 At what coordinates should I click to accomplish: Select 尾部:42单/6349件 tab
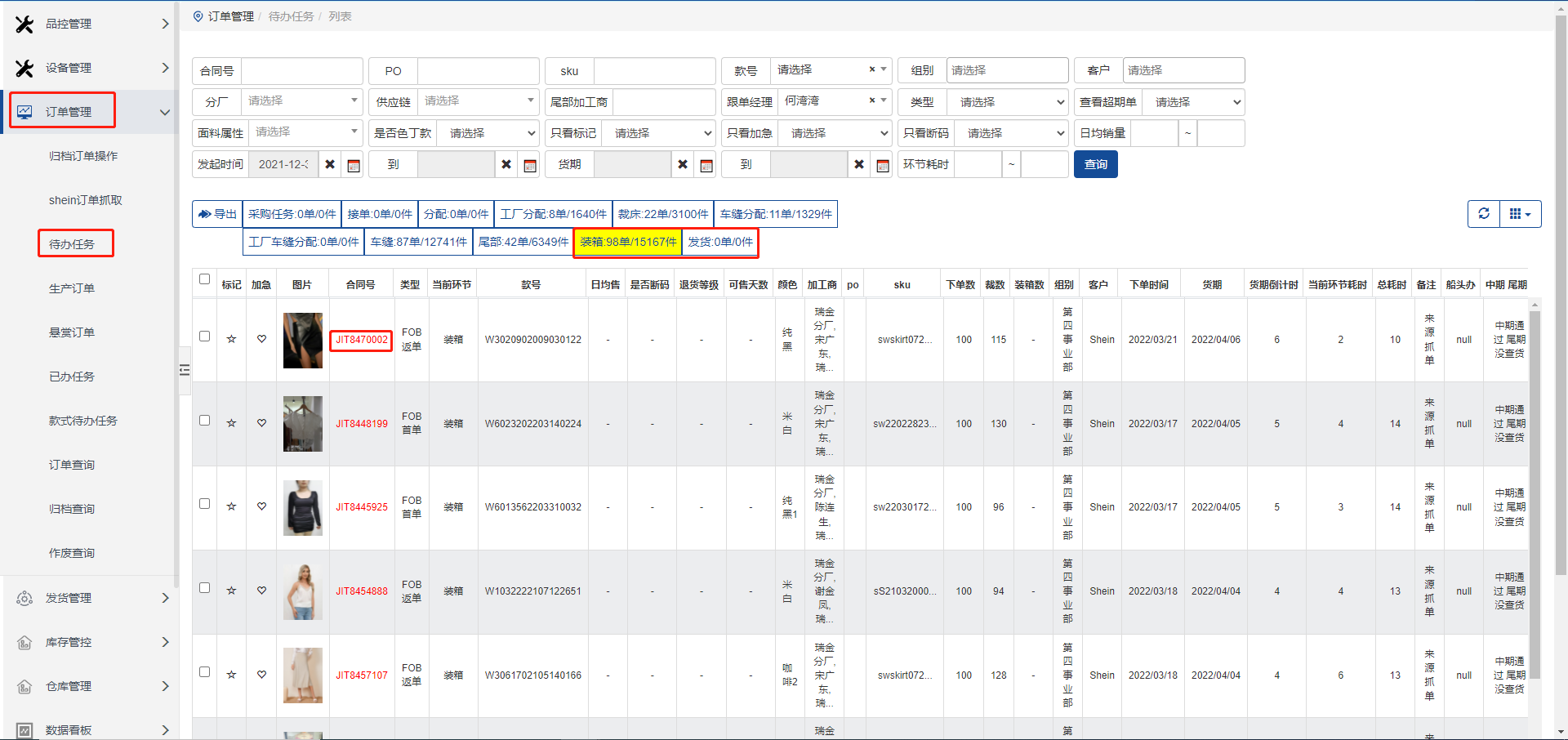coord(523,242)
